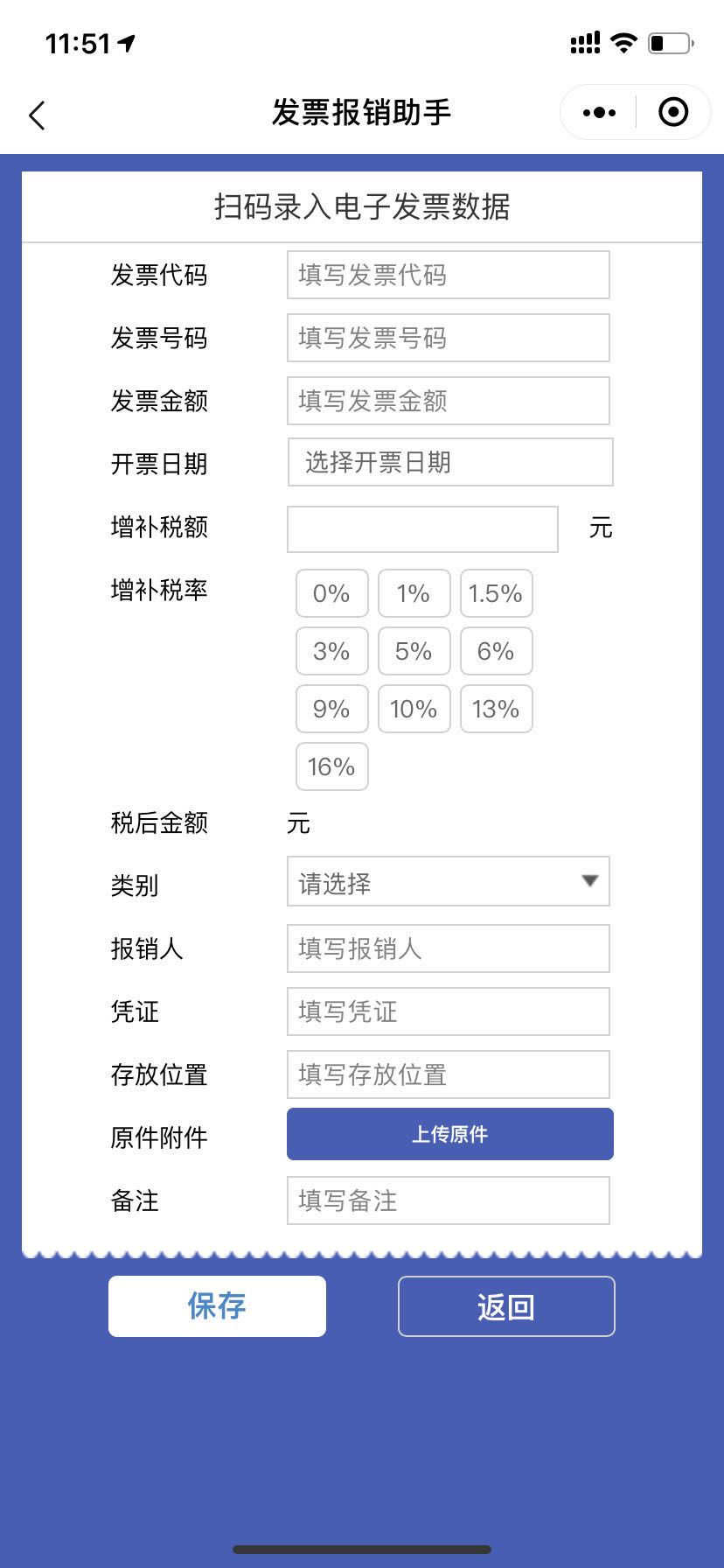Select the 1.5% tax rate
The width and height of the screenshot is (724, 1568).
[496, 593]
